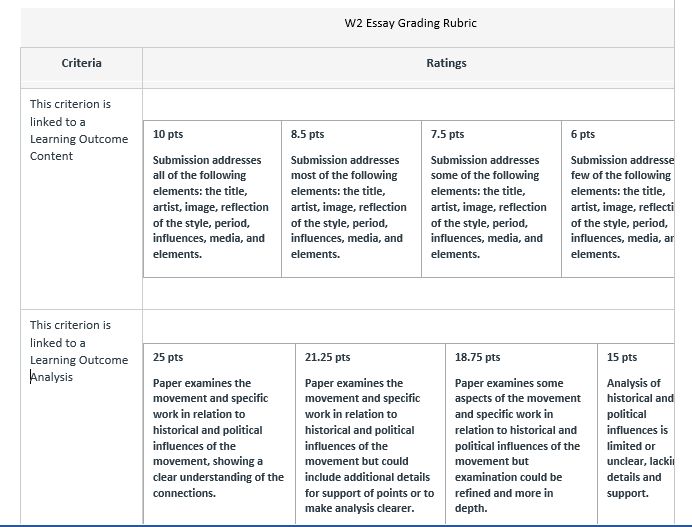This screenshot has height=527, width=692.
Task: Click the 18.75 pts rating heading
Action: coord(477,357)
